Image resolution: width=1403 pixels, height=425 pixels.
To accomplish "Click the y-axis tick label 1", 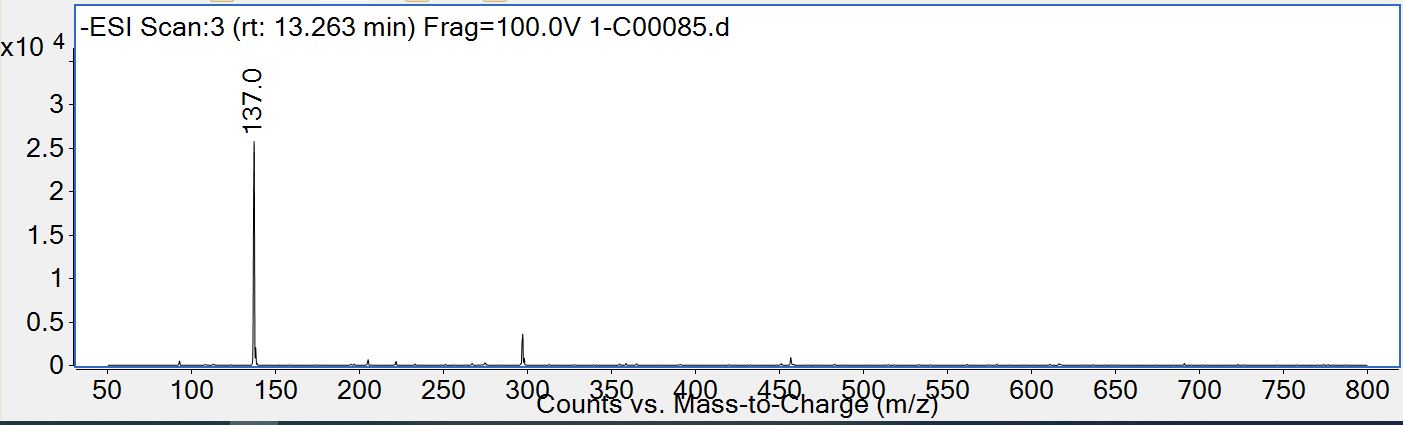I will coord(57,278).
